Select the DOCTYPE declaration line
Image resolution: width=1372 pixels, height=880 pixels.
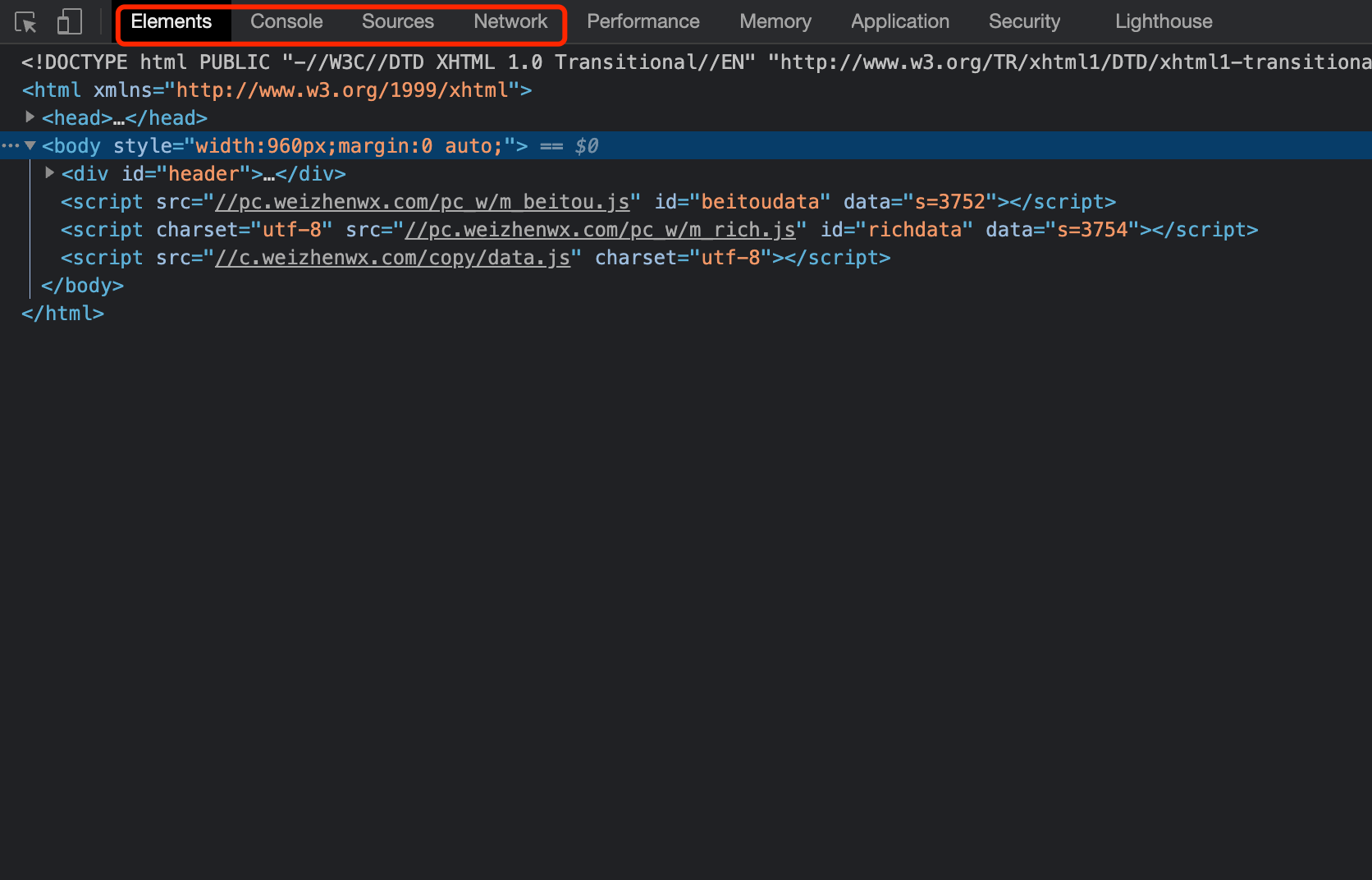pos(696,62)
